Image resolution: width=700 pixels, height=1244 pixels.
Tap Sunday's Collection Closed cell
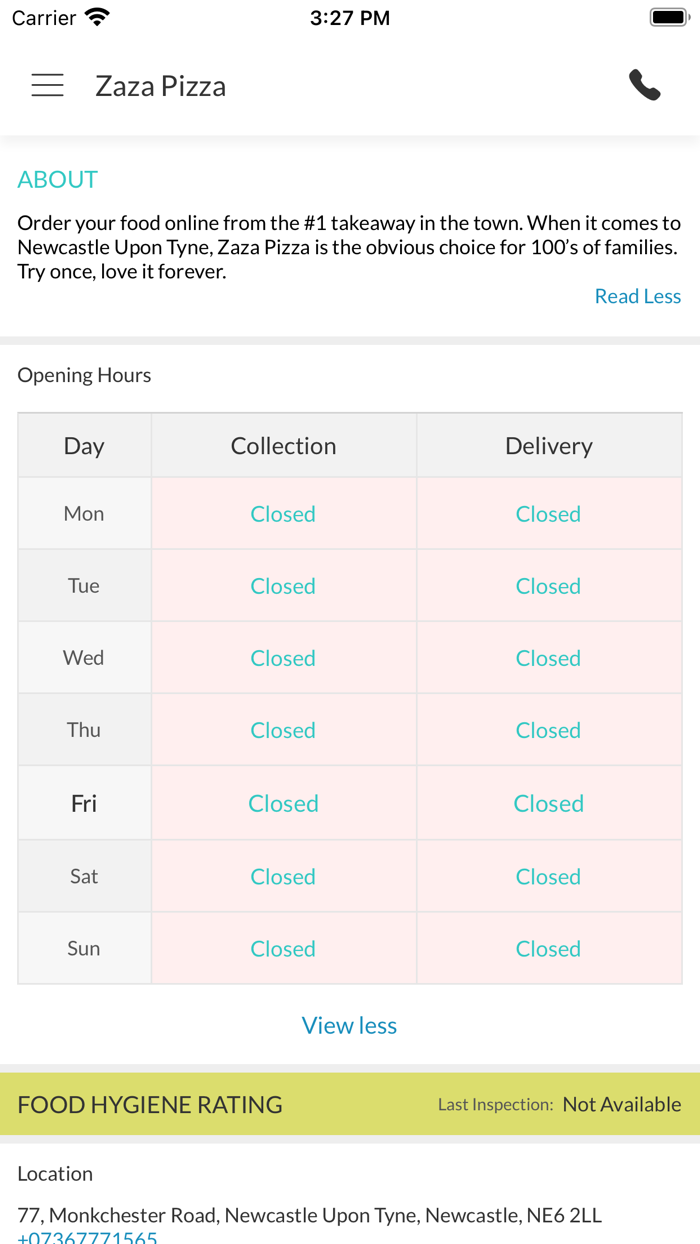[x=283, y=948]
